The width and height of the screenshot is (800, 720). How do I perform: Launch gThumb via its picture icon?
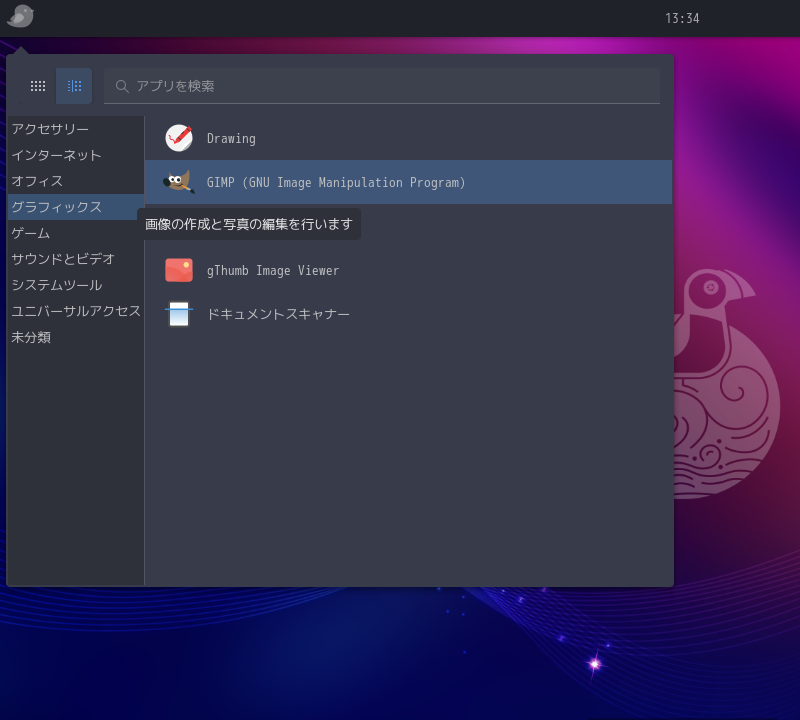179,270
